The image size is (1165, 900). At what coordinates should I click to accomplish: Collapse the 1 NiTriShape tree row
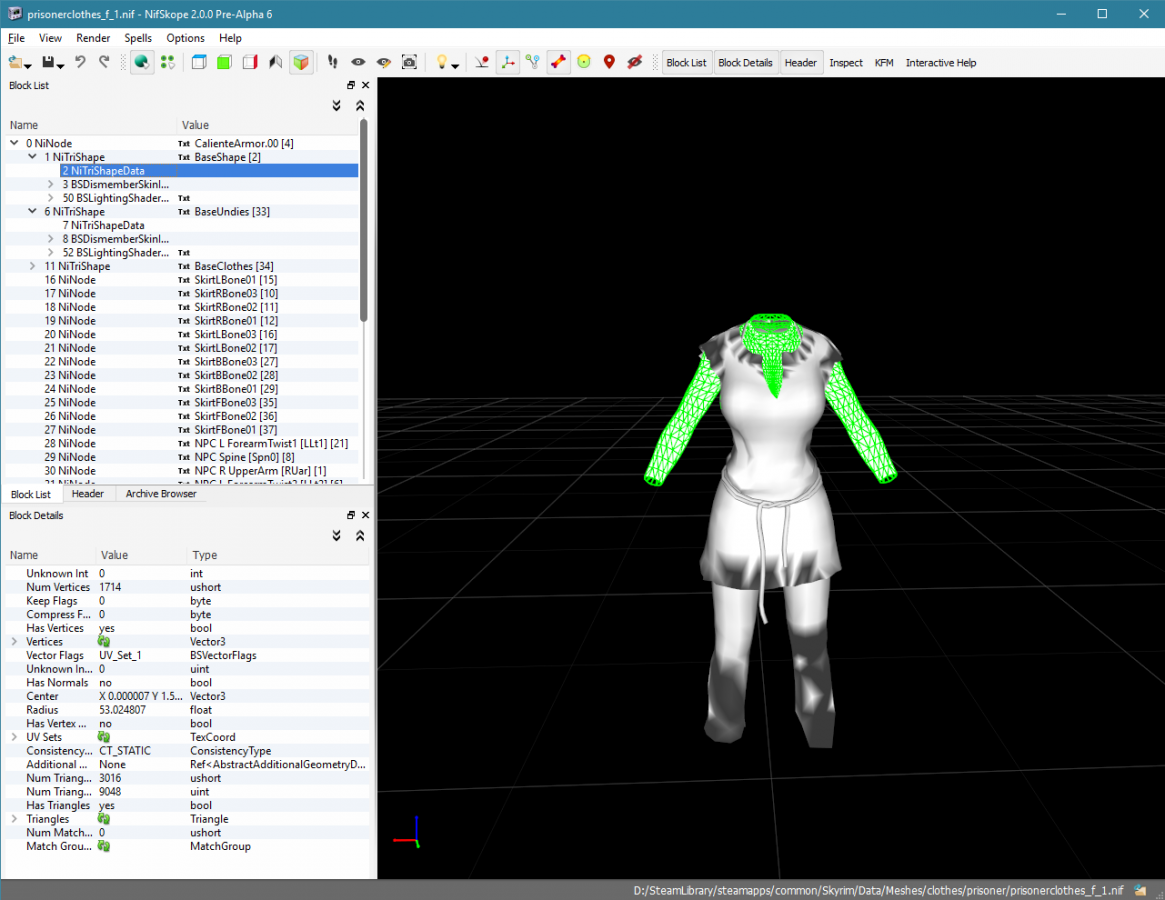tap(32, 157)
